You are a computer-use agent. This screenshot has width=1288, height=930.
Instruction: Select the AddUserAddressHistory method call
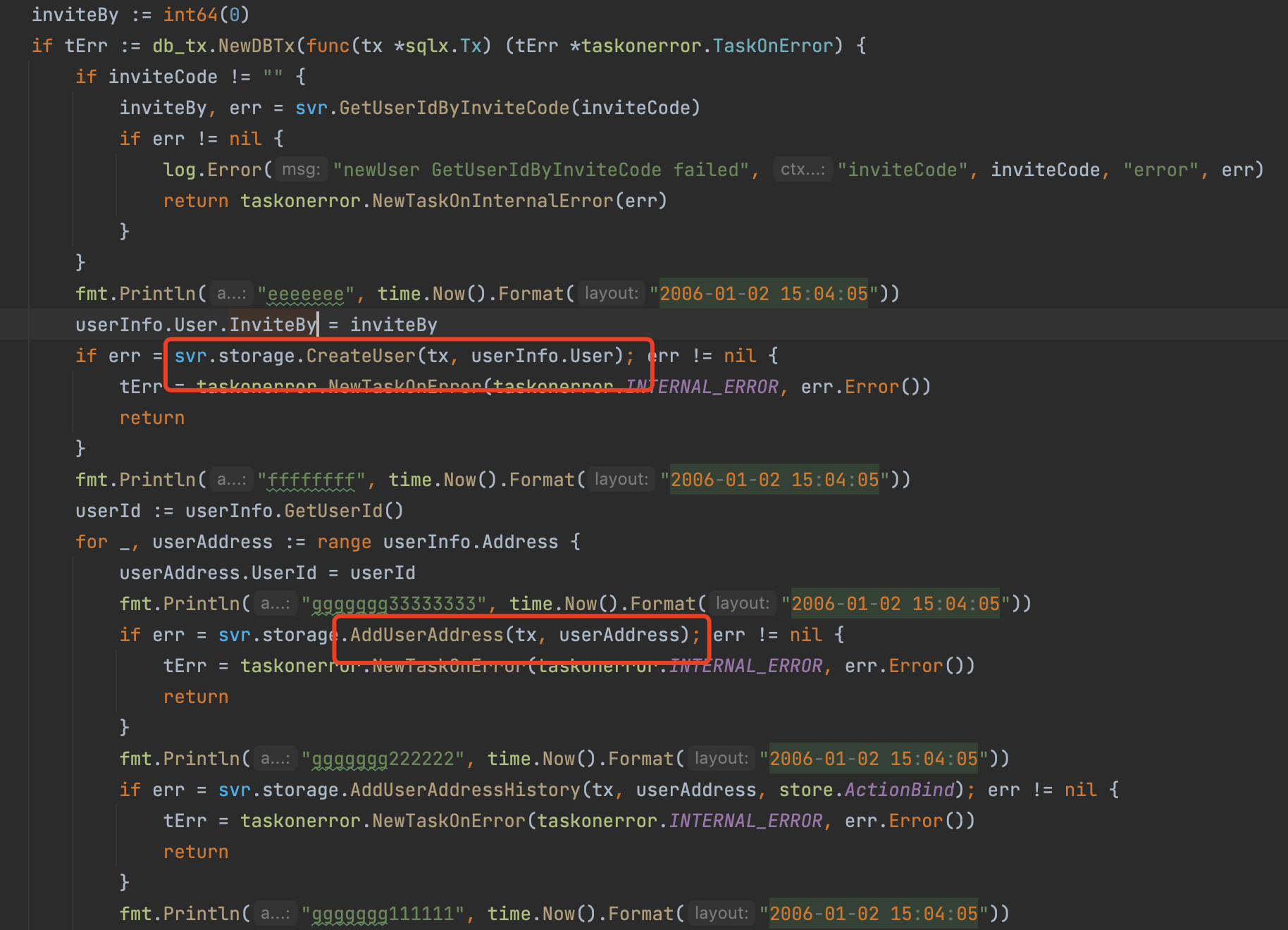click(x=465, y=790)
